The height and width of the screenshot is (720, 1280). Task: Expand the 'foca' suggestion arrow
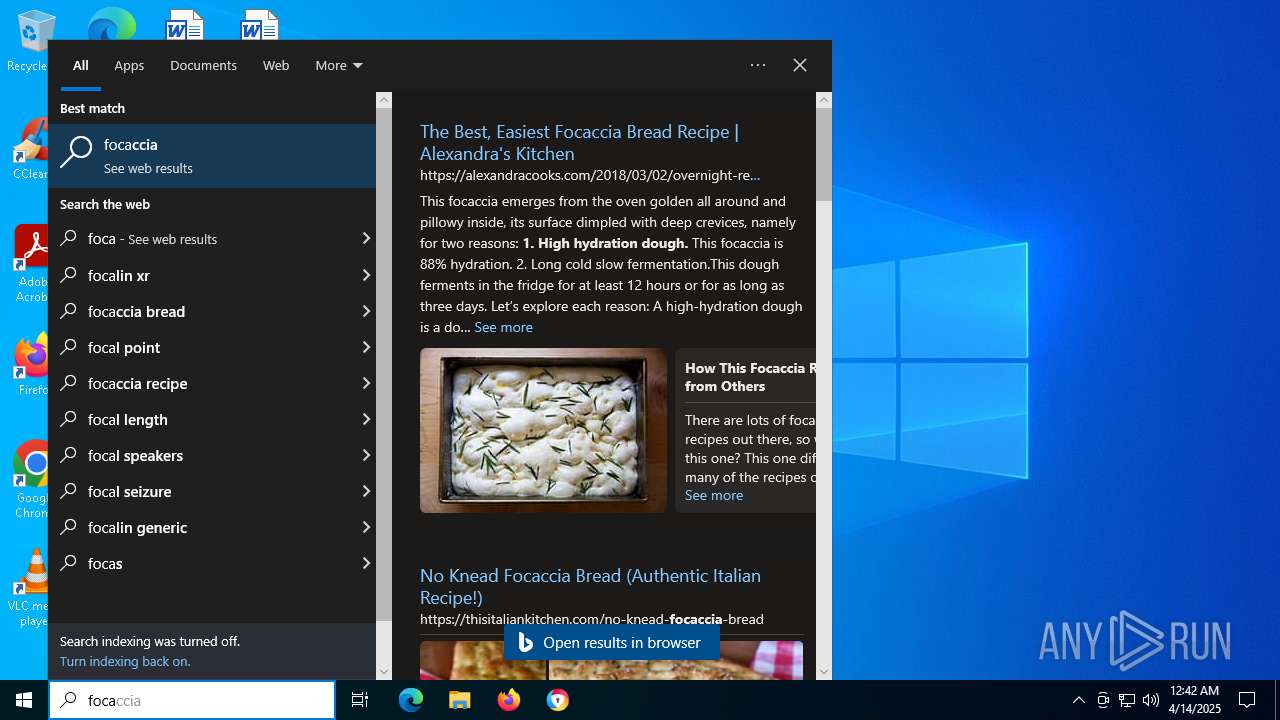click(x=366, y=239)
